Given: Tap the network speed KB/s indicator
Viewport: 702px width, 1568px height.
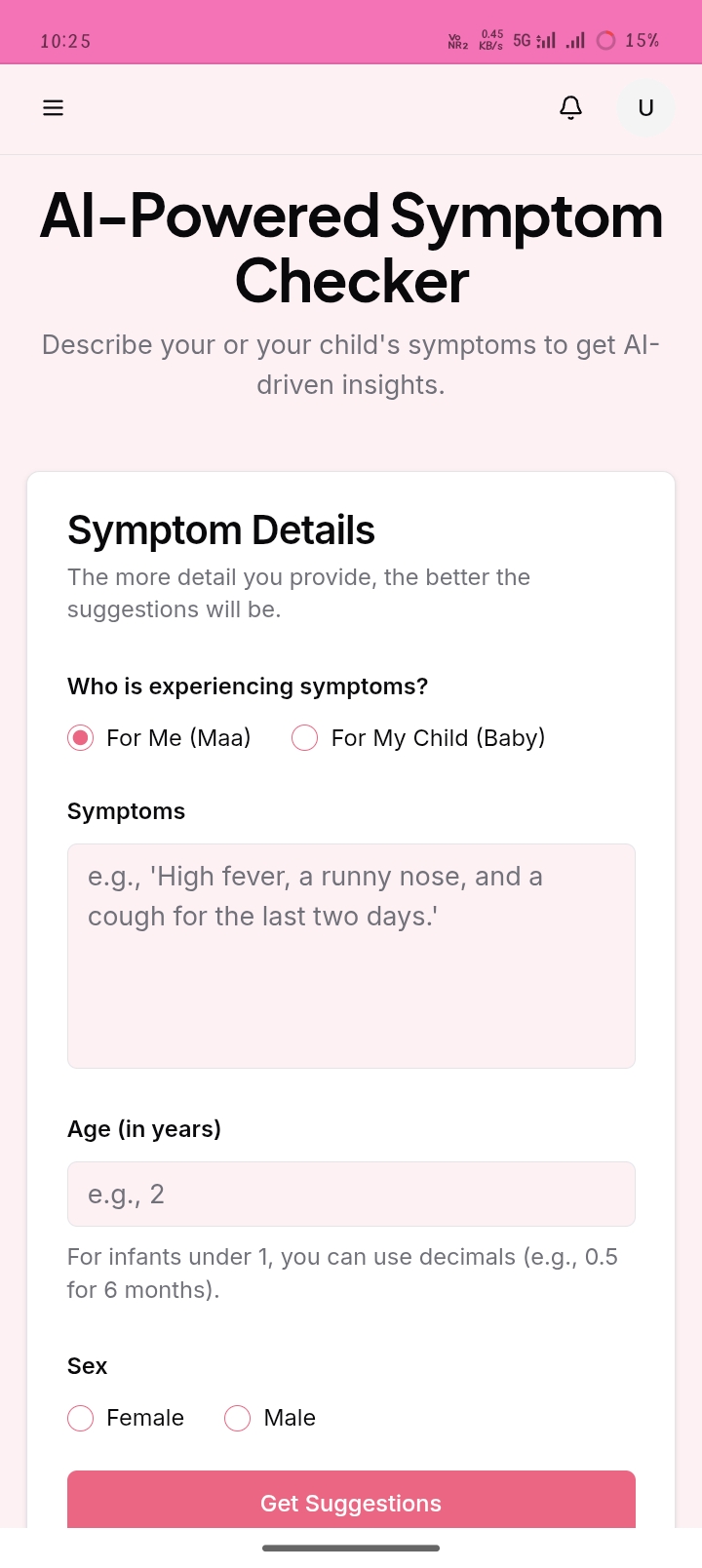Looking at the screenshot, I should point(491,40).
